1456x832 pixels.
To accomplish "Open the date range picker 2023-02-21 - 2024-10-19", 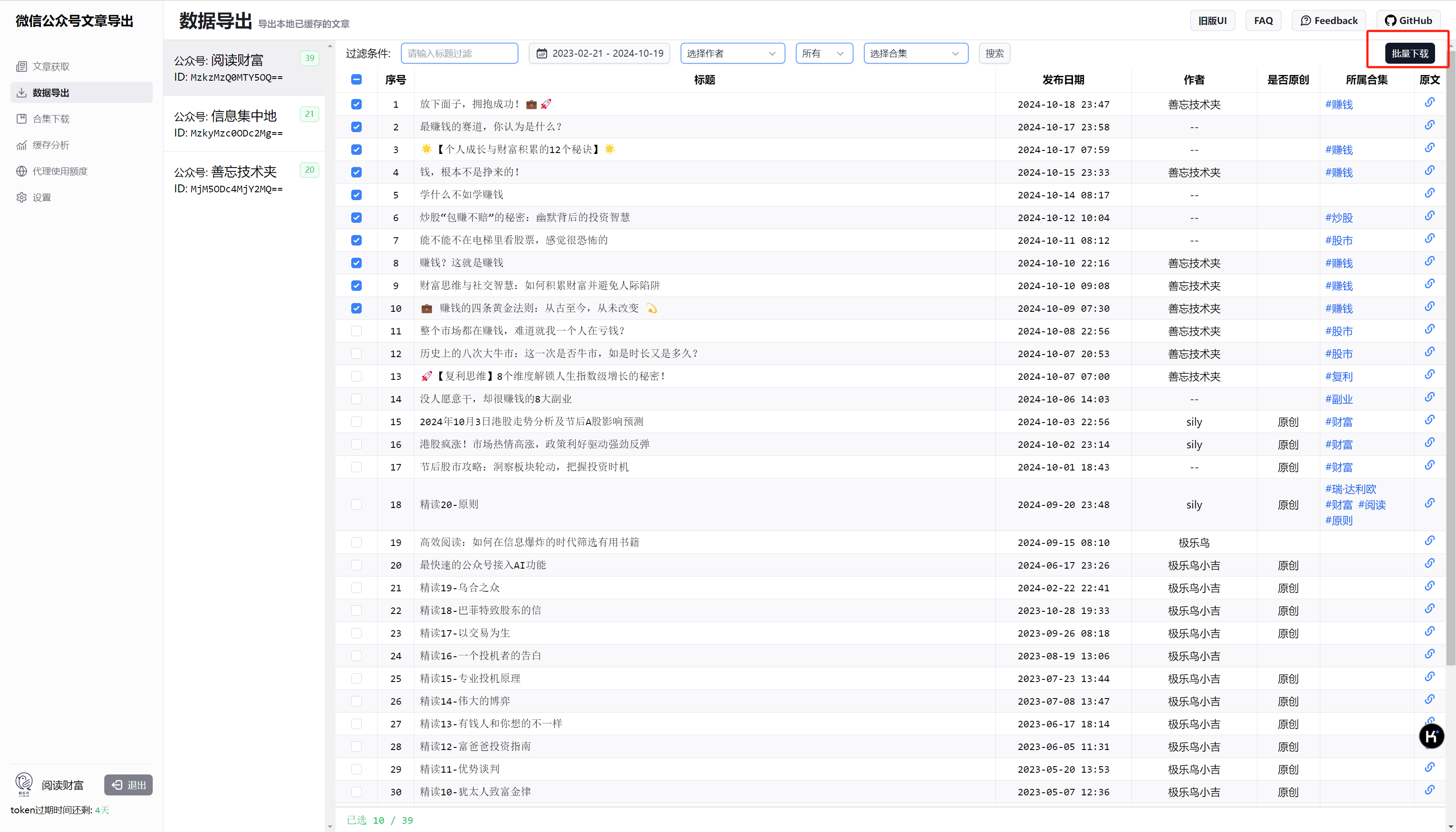I will (599, 53).
